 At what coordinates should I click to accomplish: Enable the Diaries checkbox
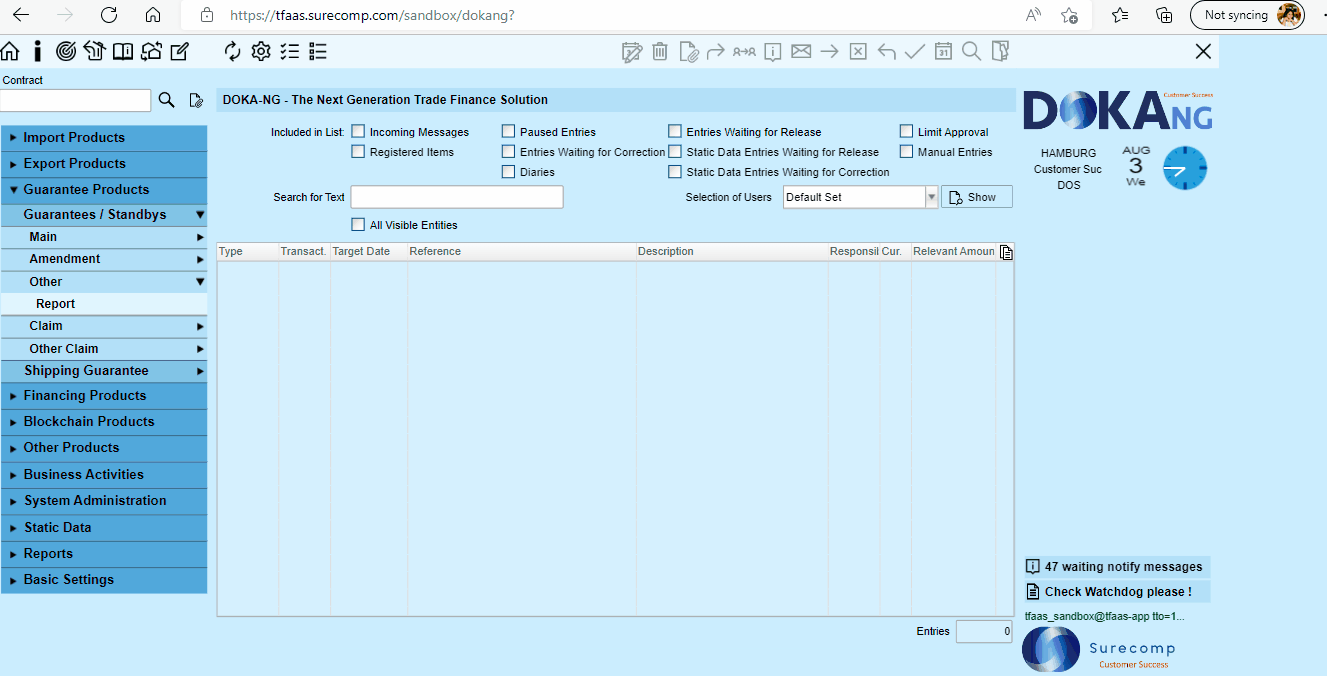(x=509, y=171)
